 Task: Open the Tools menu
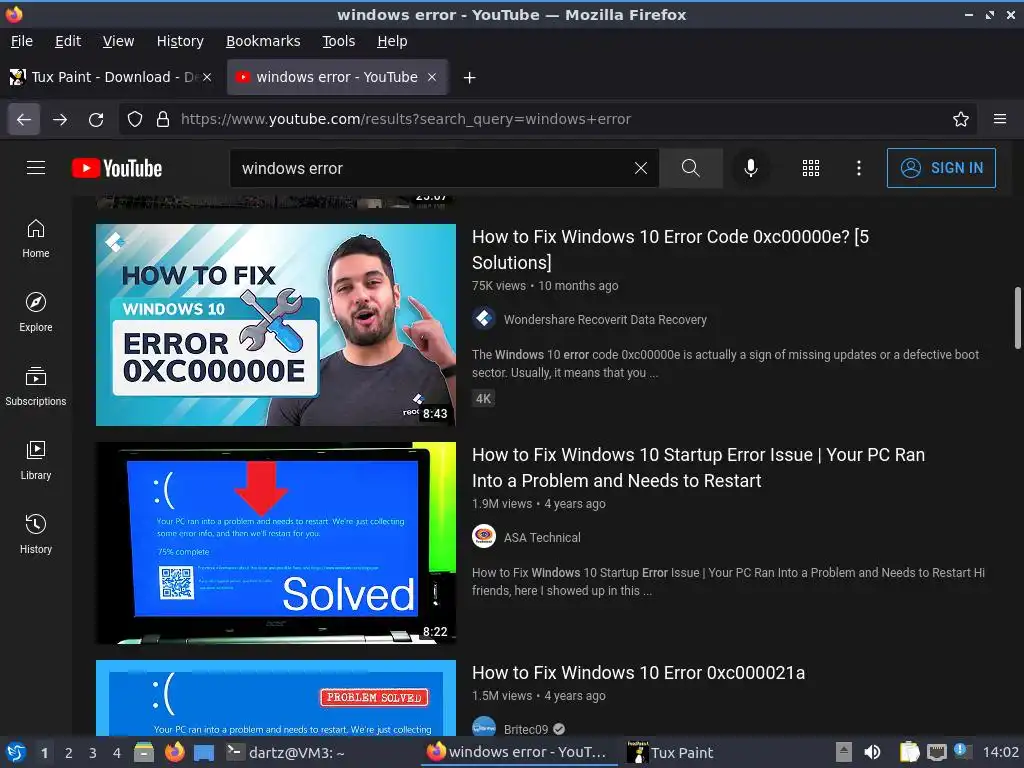tap(338, 41)
